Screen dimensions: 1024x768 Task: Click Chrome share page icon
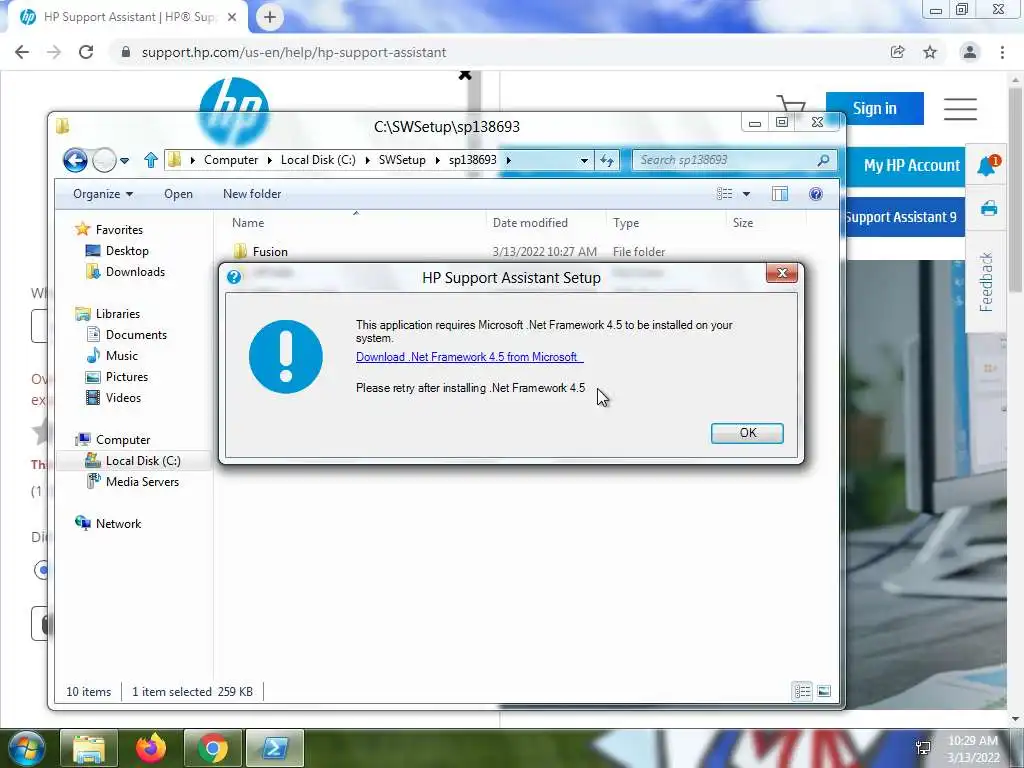click(x=898, y=52)
